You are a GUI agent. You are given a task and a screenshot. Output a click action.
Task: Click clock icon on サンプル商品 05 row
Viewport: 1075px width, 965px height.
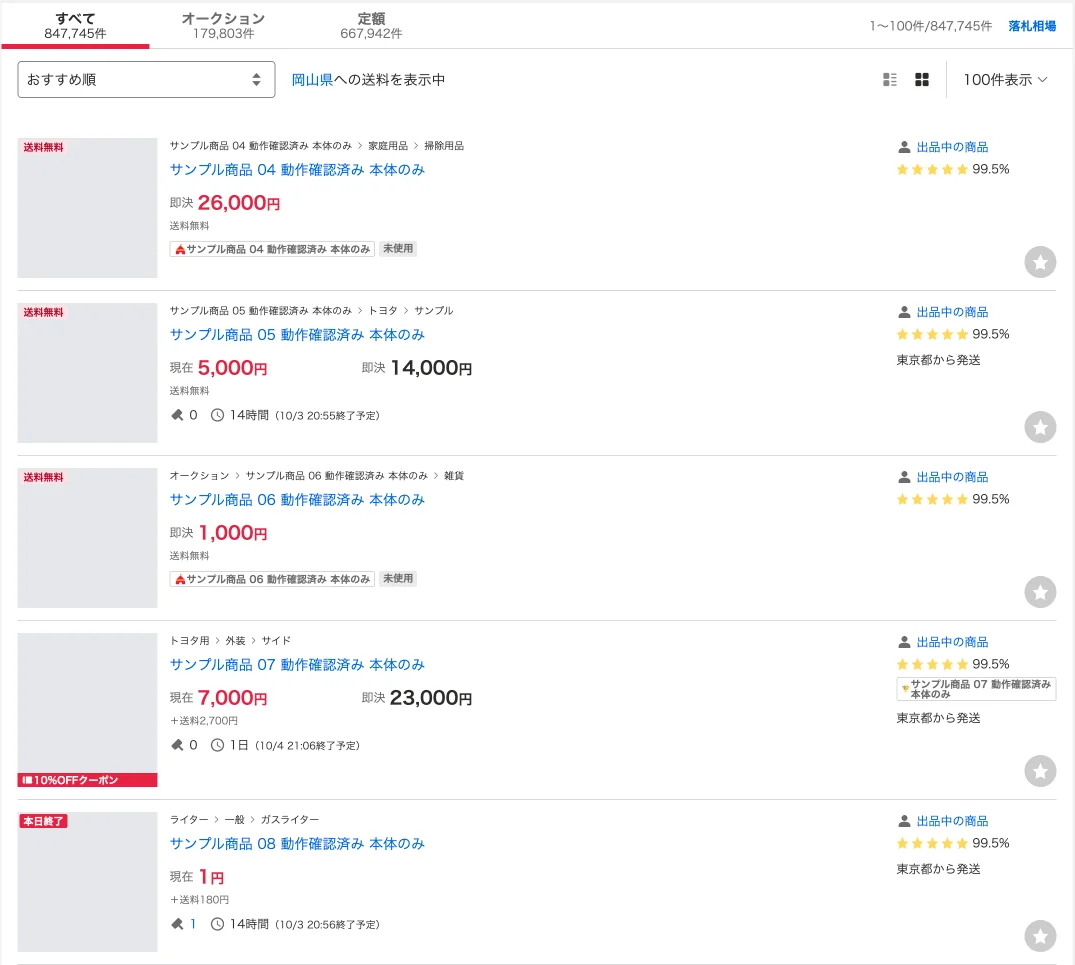[217, 415]
